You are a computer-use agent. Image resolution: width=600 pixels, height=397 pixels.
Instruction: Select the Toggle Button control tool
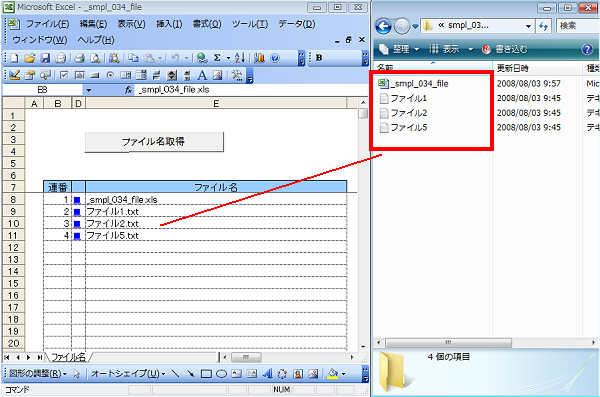click(x=156, y=75)
